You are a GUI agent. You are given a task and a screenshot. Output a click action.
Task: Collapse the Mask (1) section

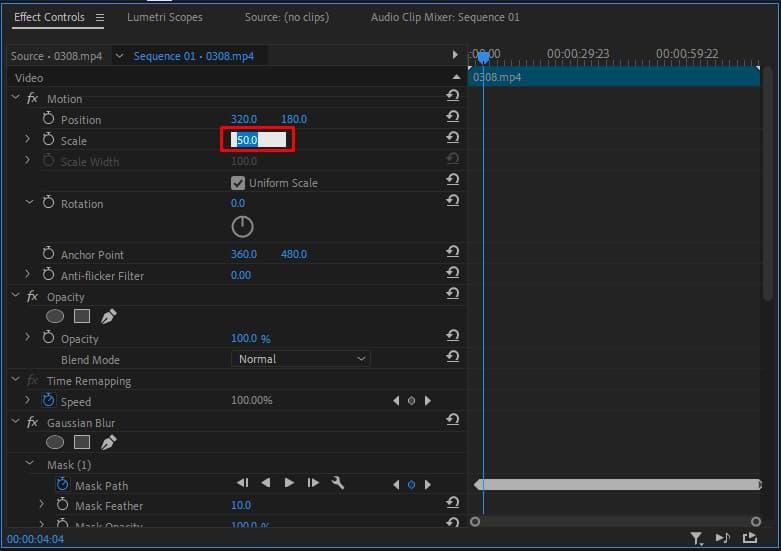pos(29,465)
